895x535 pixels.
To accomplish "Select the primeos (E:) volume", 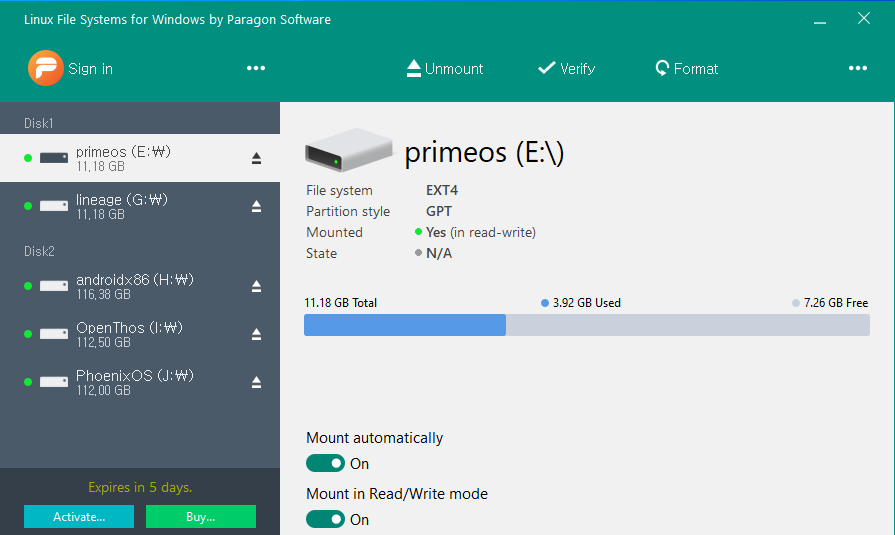I will coord(140,158).
